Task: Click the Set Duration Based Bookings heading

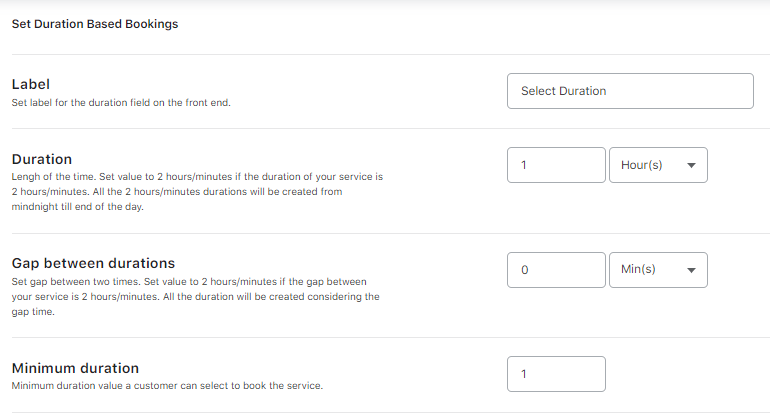Action: (x=95, y=24)
